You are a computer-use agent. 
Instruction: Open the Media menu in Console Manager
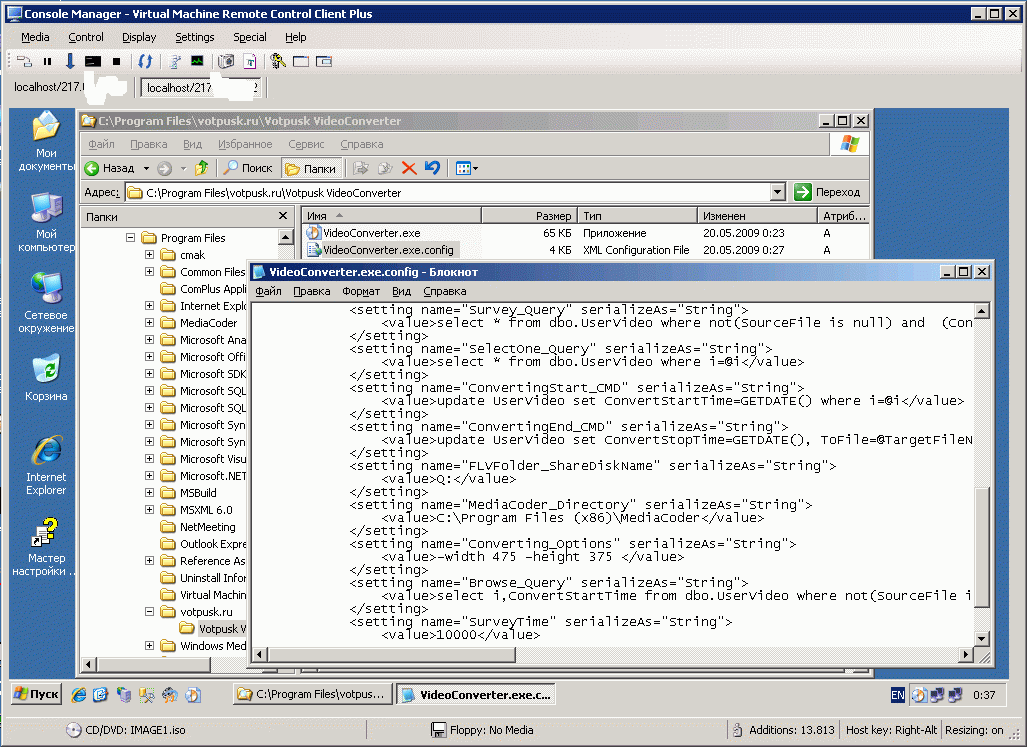35,37
